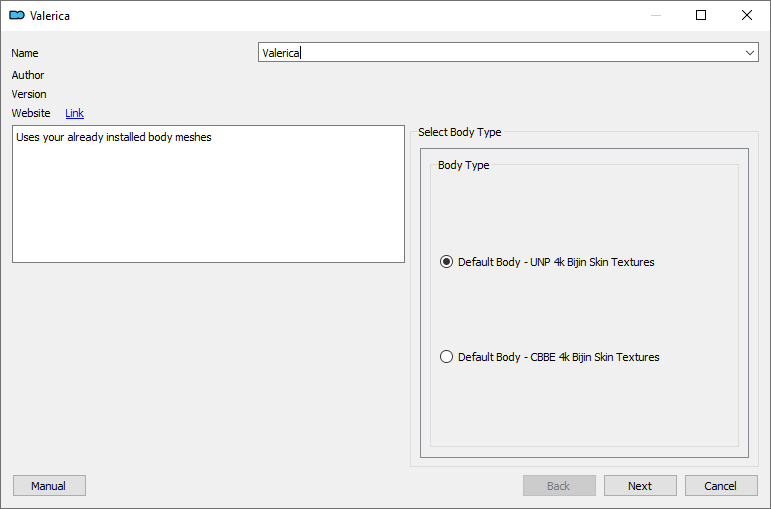Click the Valerica app icon in title bar
This screenshot has width=771, height=509.
pos(17,15)
